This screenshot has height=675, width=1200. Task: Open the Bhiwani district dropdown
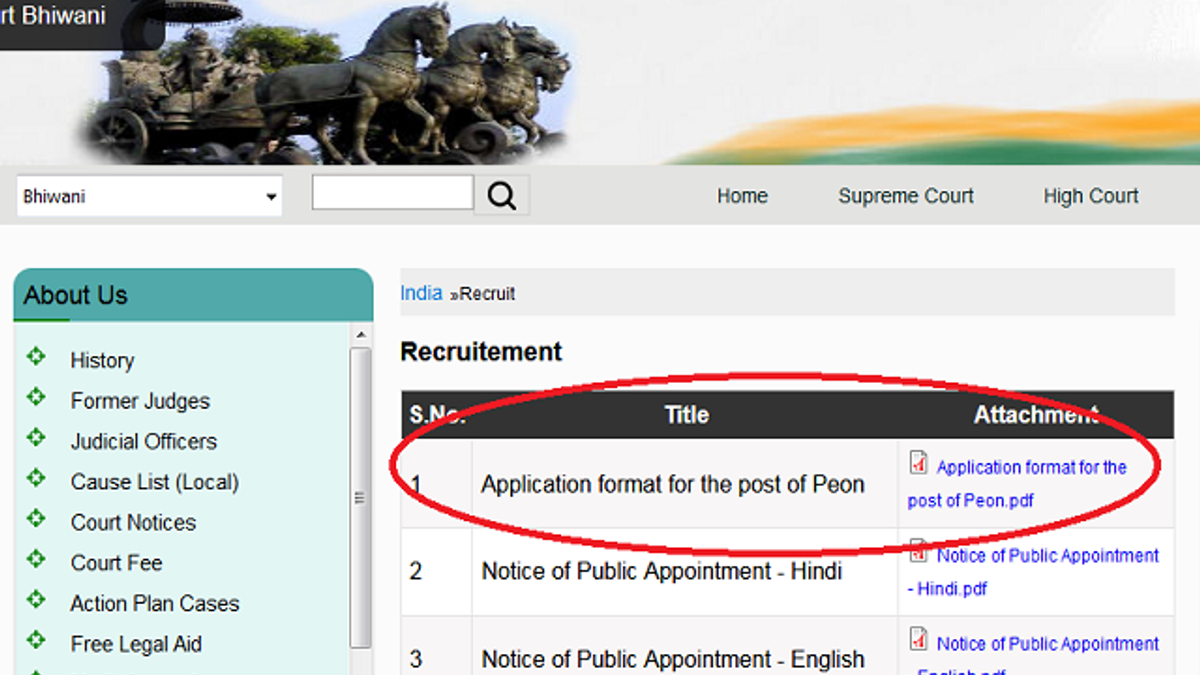click(149, 197)
